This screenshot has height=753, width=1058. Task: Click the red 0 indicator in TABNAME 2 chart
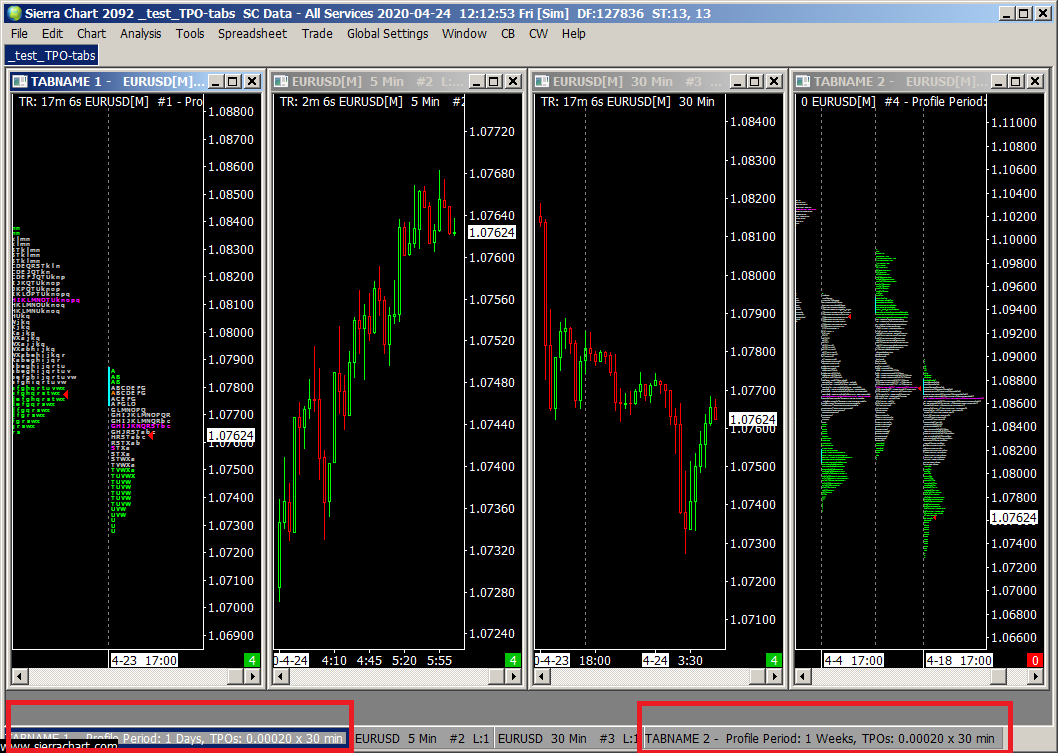[1035, 660]
